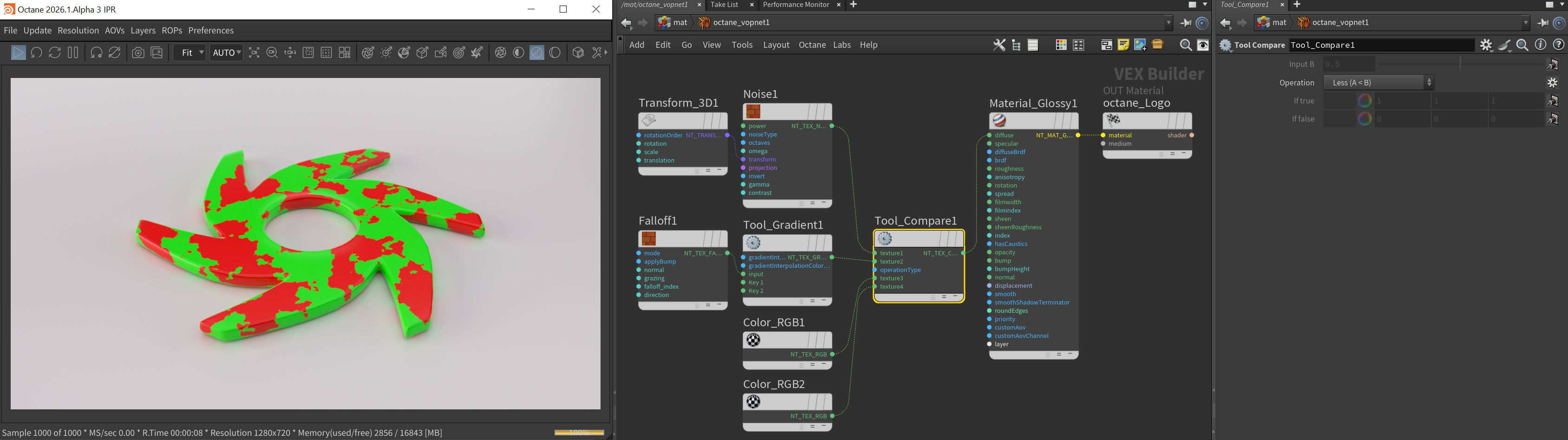Add a sticky note in network editor
This screenshot has height=440, width=1568.
[1123, 45]
